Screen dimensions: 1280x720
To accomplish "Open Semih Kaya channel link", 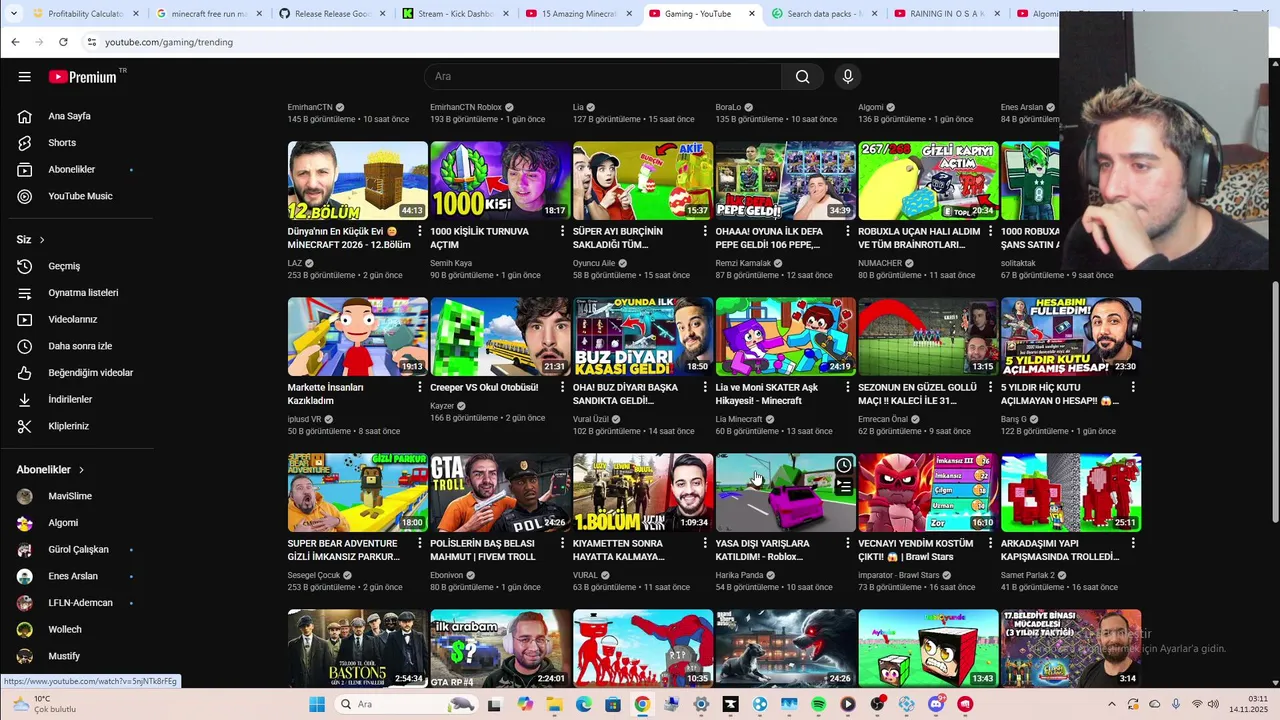I will point(451,263).
